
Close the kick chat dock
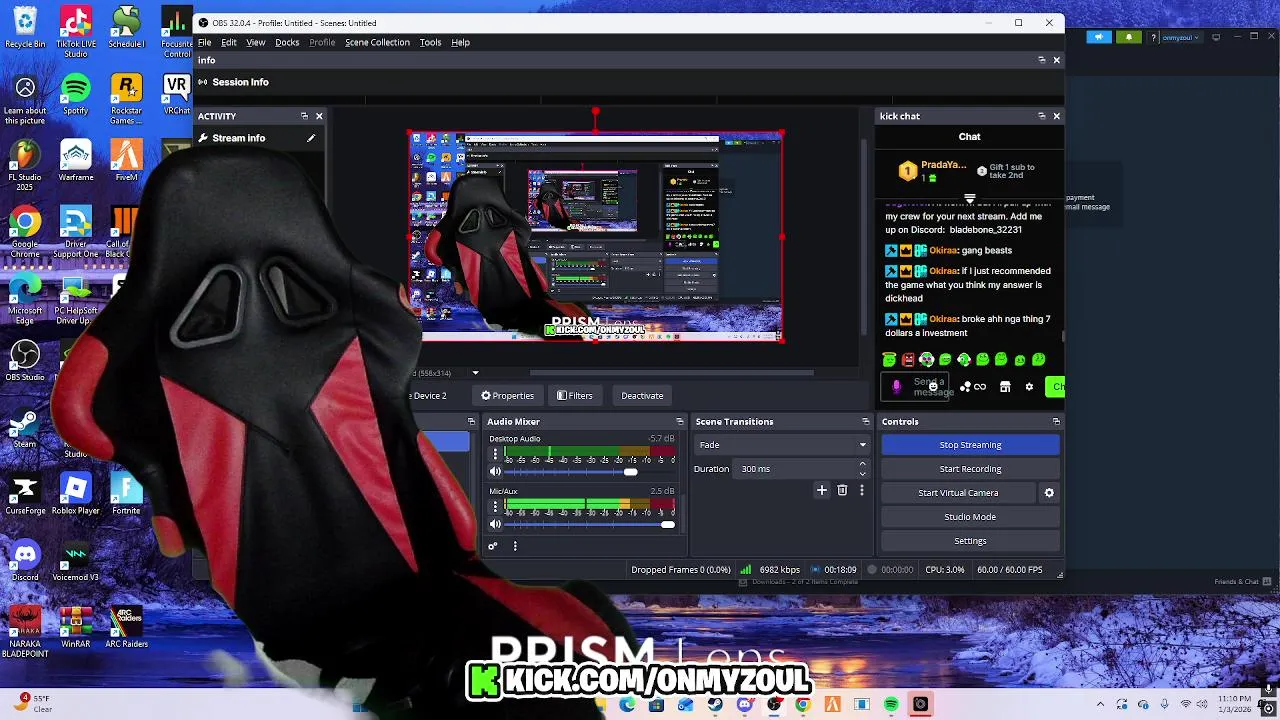pyautogui.click(x=1056, y=116)
